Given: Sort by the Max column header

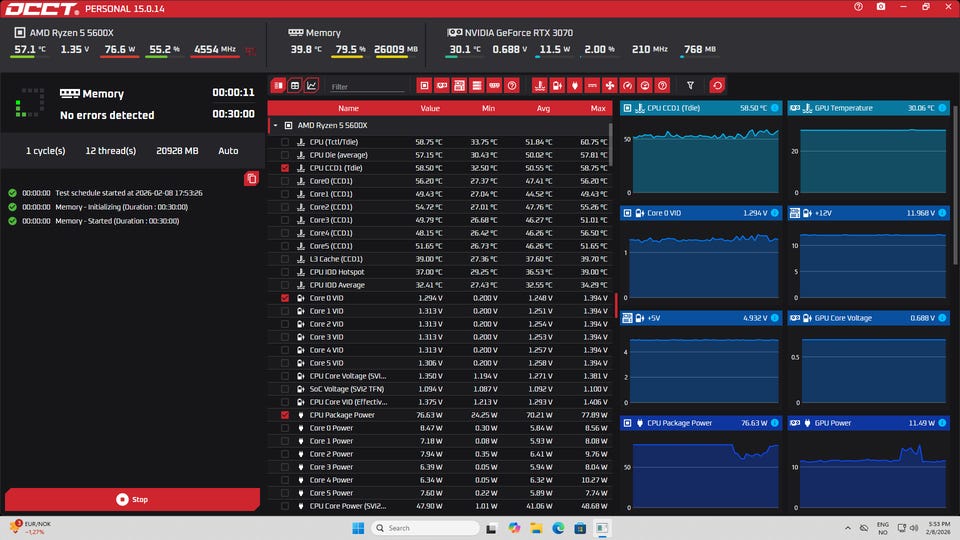Looking at the screenshot, I should [x=598, y=108].
